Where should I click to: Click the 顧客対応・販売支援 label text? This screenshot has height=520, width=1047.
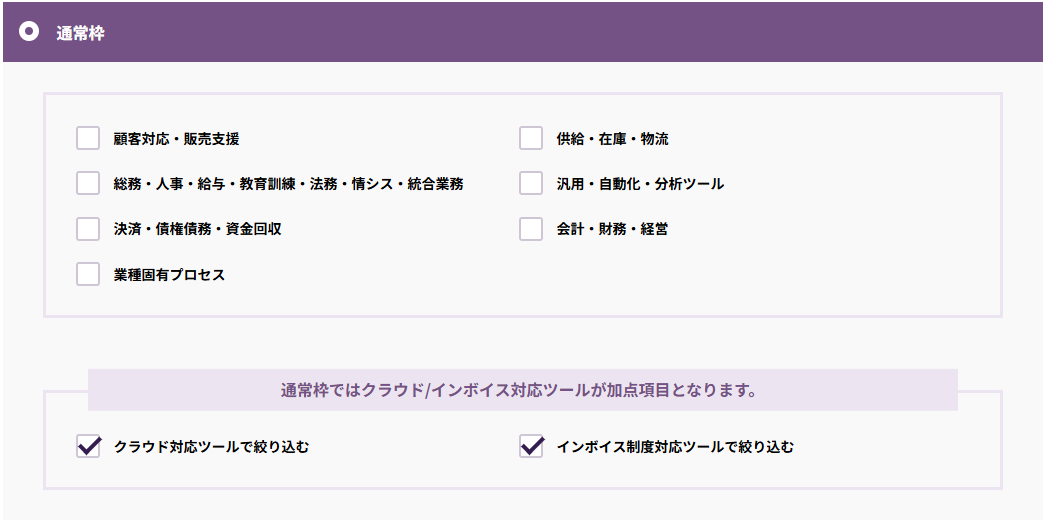coord(177,139)
